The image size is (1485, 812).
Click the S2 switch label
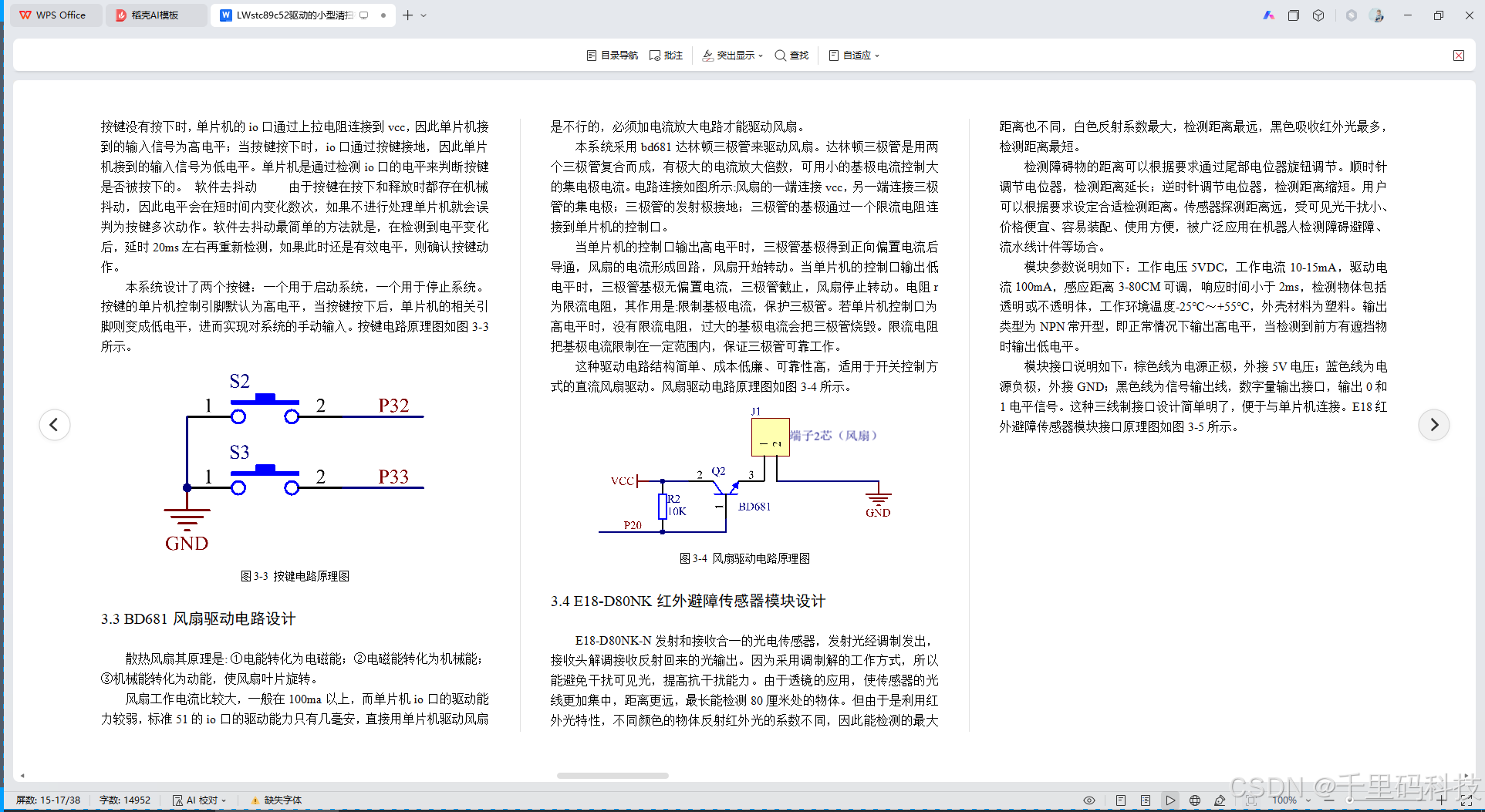[239, 381]
